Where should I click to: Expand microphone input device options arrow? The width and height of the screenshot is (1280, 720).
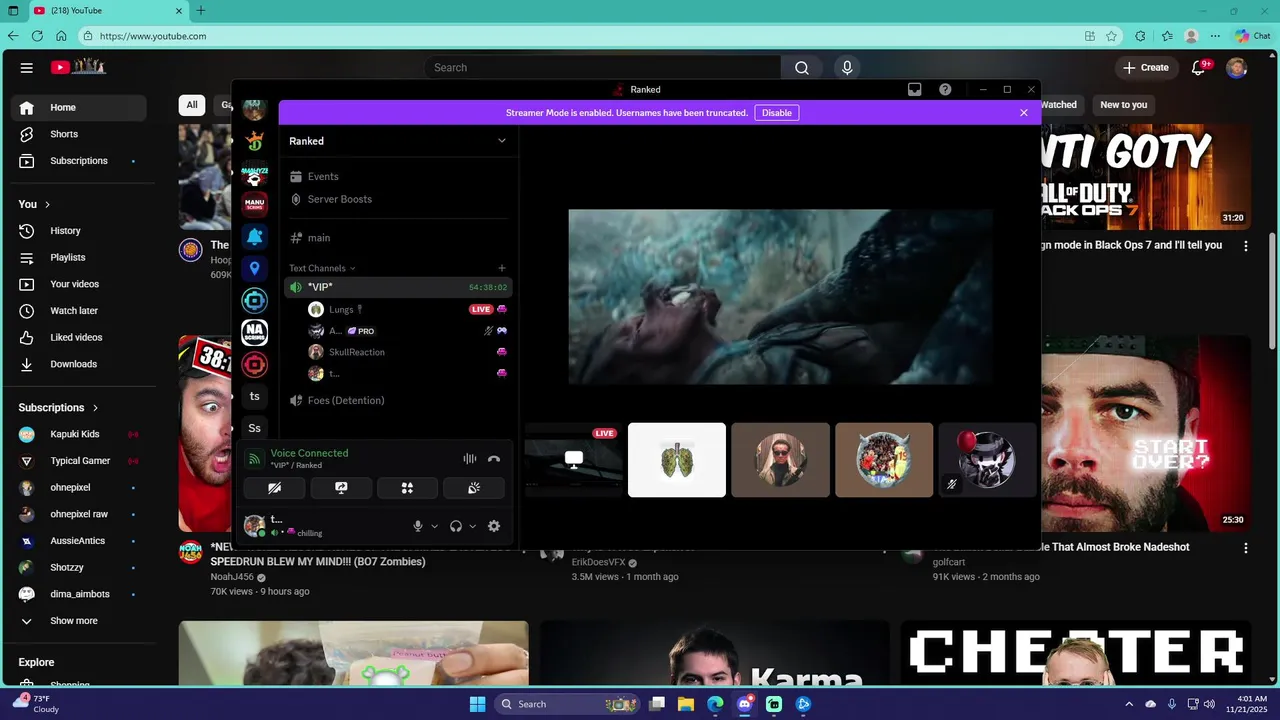tap(434, 526)
